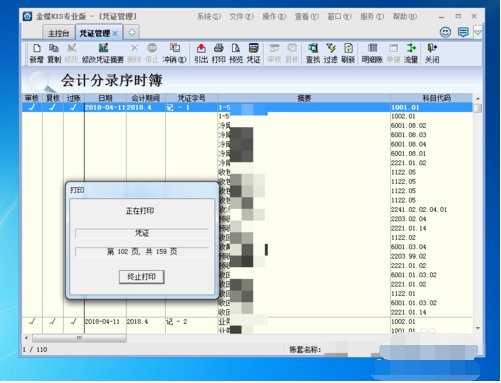This screenshot has height=383, width=501.
Task: Click the 引出 export toolbar icon
Action: 201,53
